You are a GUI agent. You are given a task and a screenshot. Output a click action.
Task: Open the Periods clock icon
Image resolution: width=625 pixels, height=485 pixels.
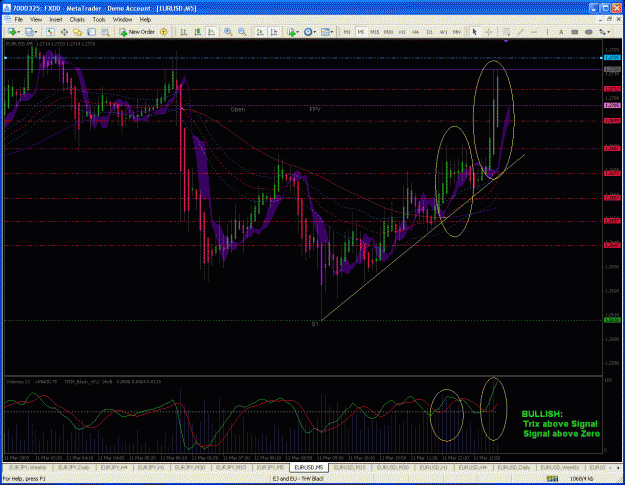(x=308, y=32)
